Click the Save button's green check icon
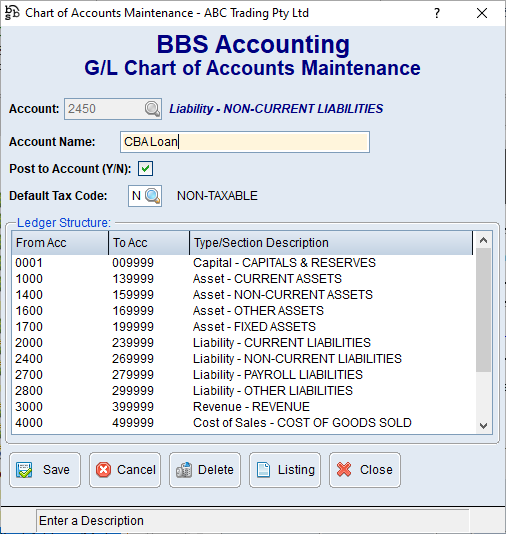This screenshot has width=506, height=534. point(24,470)
